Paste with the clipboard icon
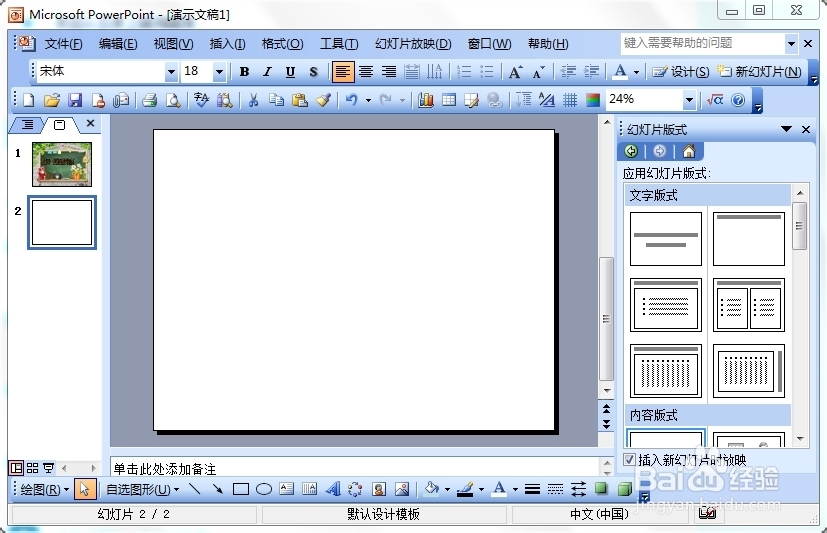This screenshot has width=827, height=533. click(300, 100)
